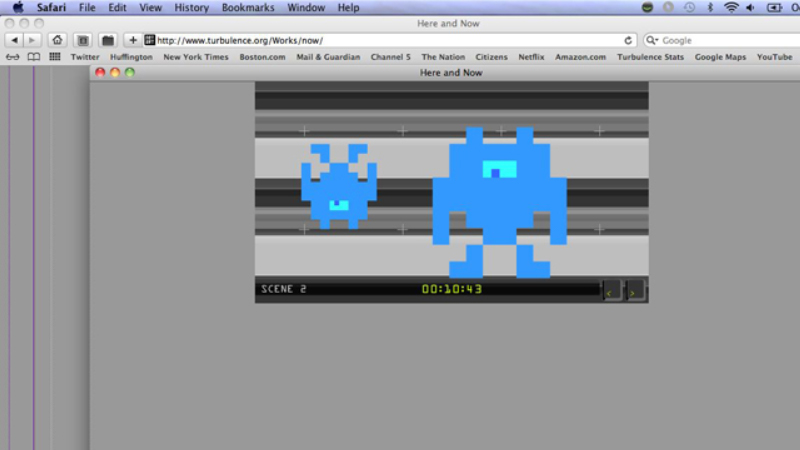This screenshot has height=450, width=800.
Task: Open the Apple menu
Action: pos(18,7)
